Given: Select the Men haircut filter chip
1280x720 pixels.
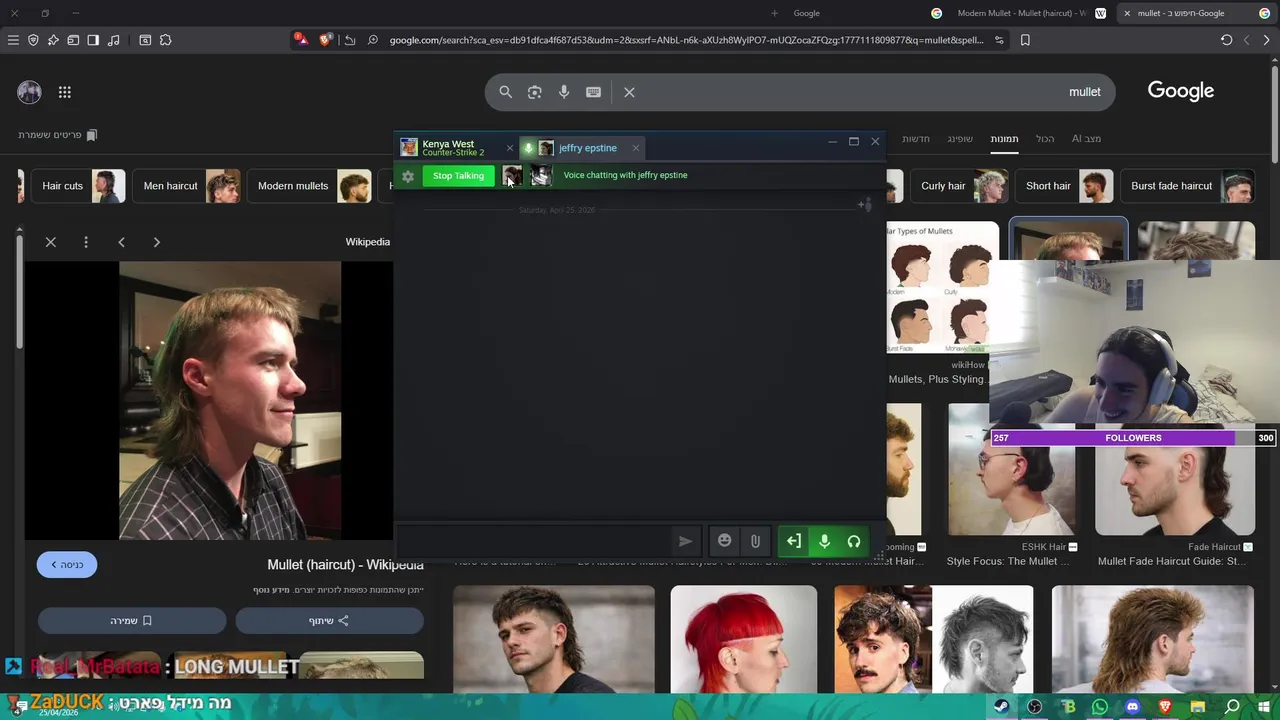Looking at the screenshot, I should point(186,186).
